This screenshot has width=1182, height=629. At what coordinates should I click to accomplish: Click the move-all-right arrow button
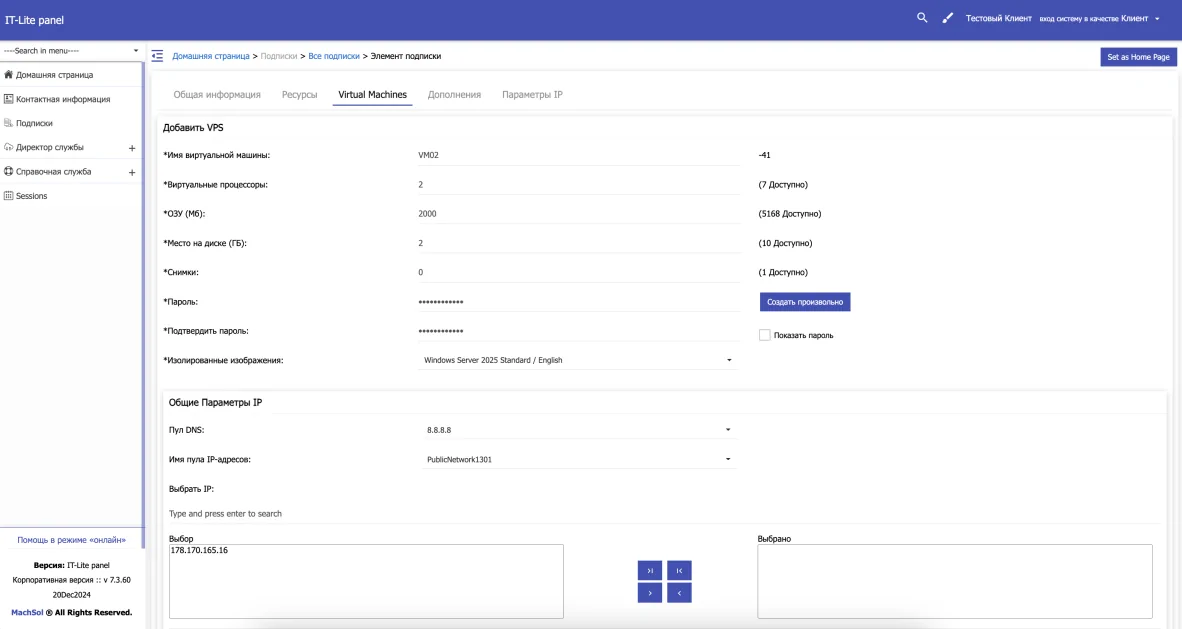coord(650,570)
